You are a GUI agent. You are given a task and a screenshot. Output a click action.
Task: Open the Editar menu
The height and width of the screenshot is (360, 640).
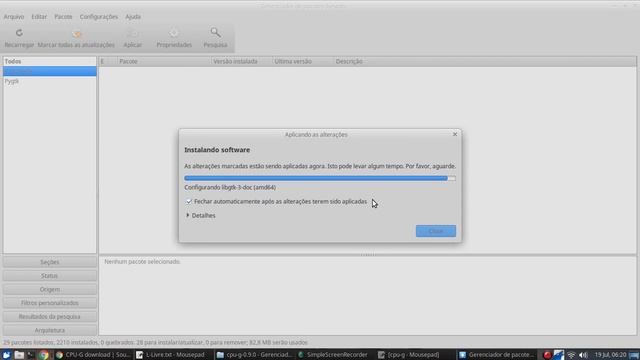coord(39,17)
